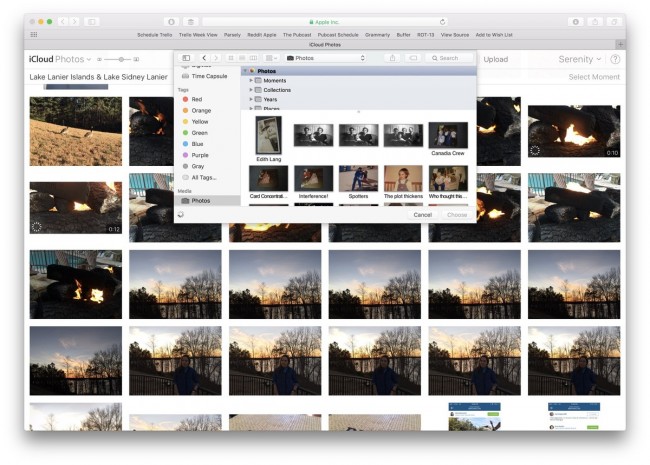Expand the Collections folder in media browser
Image resolution: width=650 pixels, height=465 pixels.
coord(251,90)
